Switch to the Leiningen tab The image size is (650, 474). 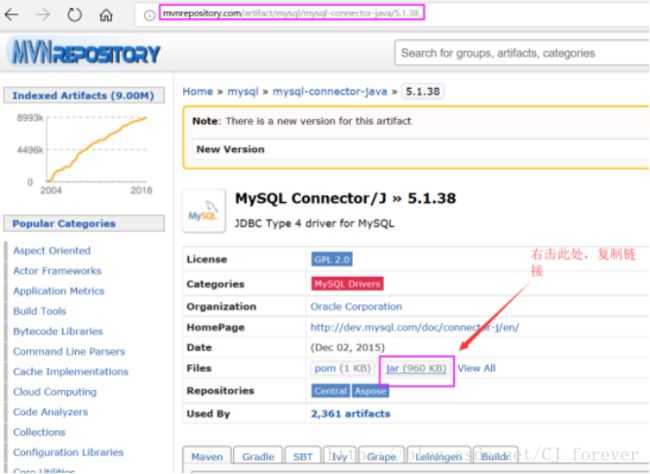(x=439, y=457)
